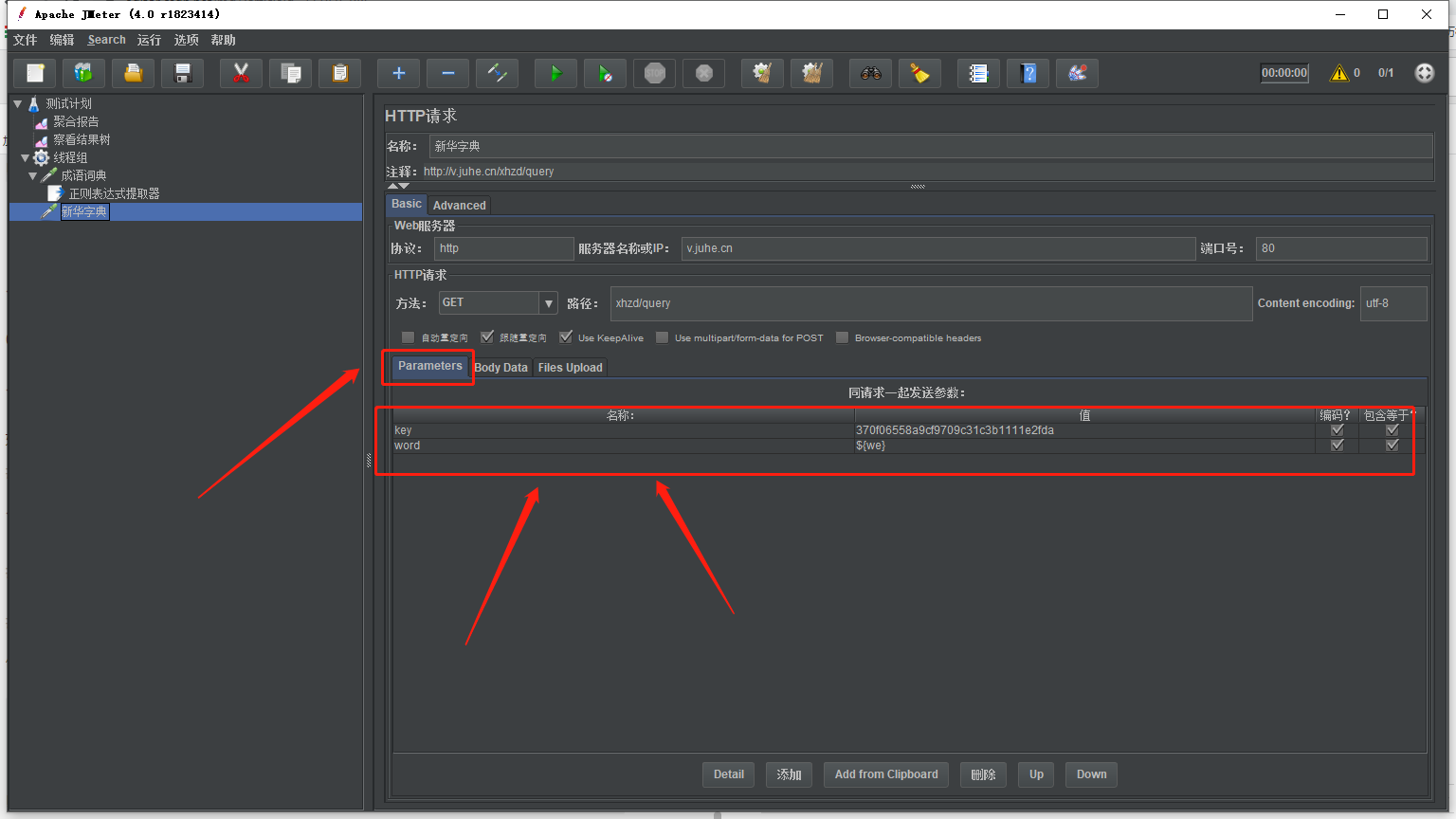
Task: Uncheck Use KeepAlive
Action: coord(566,337)
